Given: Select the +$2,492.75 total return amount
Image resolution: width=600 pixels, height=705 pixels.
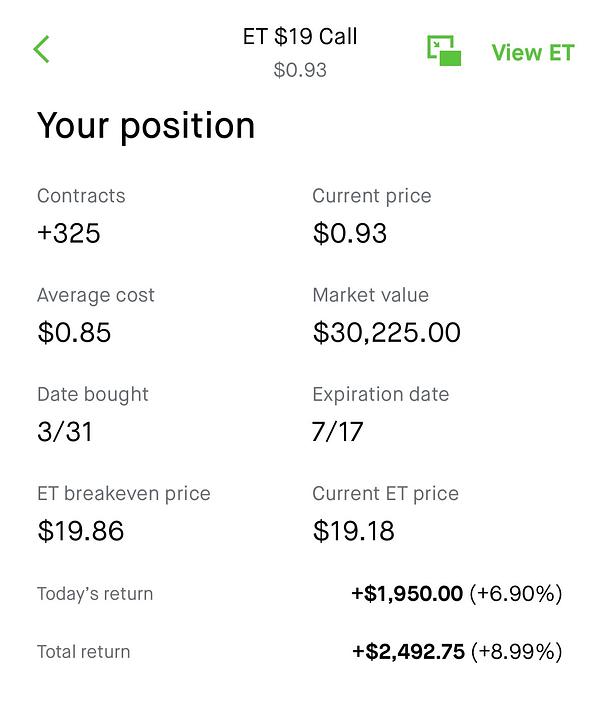Looking at the screenshot, I should (408, 652).
